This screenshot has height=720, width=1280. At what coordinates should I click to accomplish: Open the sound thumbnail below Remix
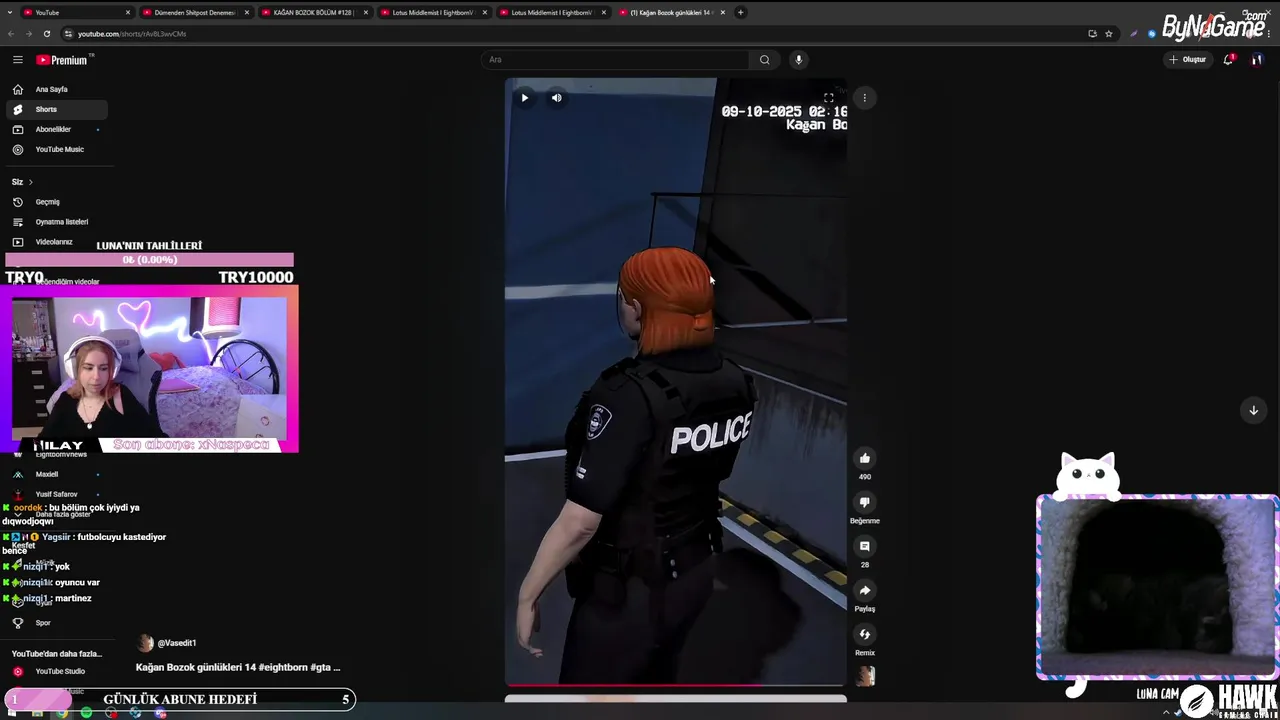pyautogui.click(x=865, y=677)
